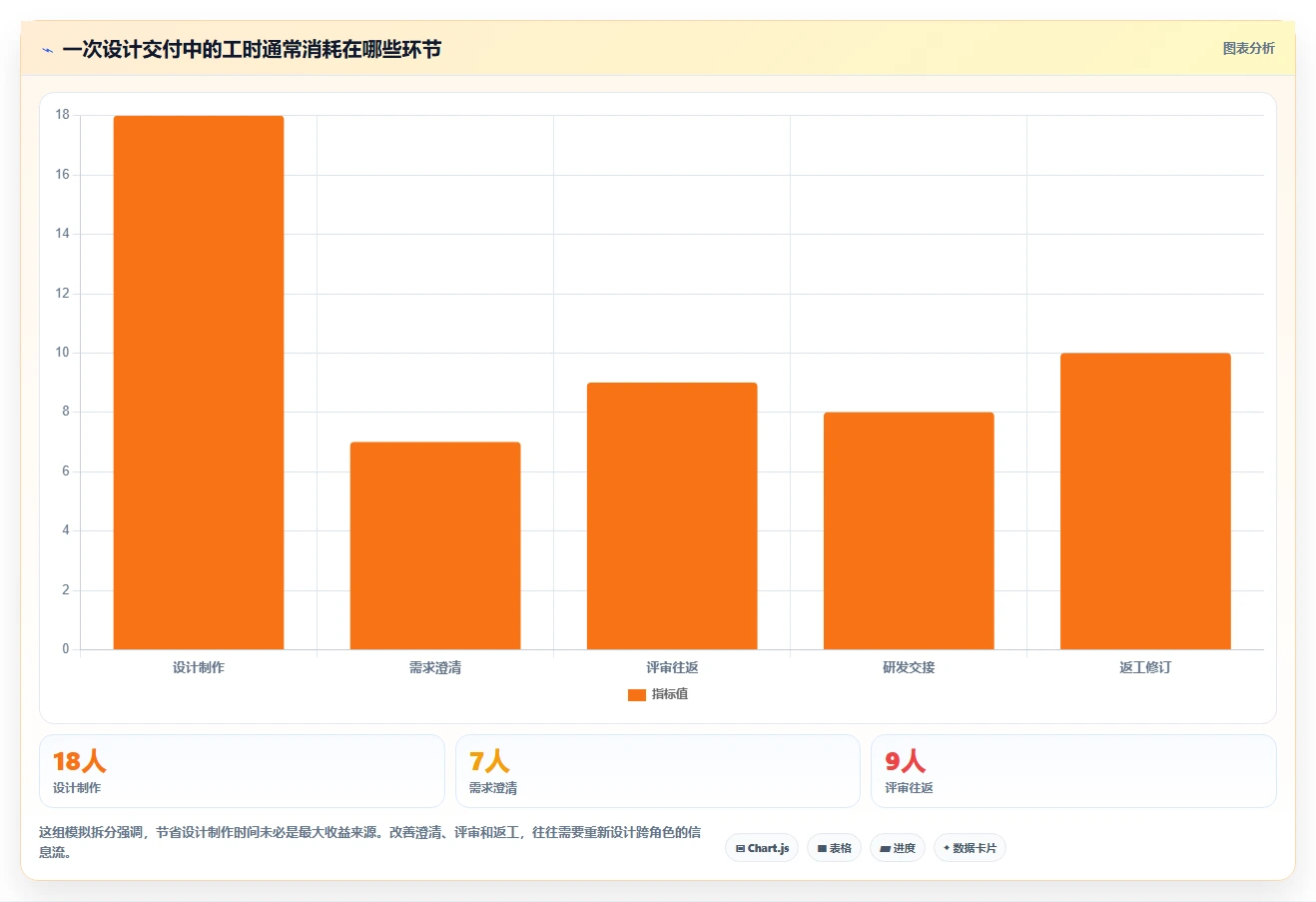This screenshot has height=902, width=1316.
Task: Click the y-axis value 0
Action: (66, 649)
